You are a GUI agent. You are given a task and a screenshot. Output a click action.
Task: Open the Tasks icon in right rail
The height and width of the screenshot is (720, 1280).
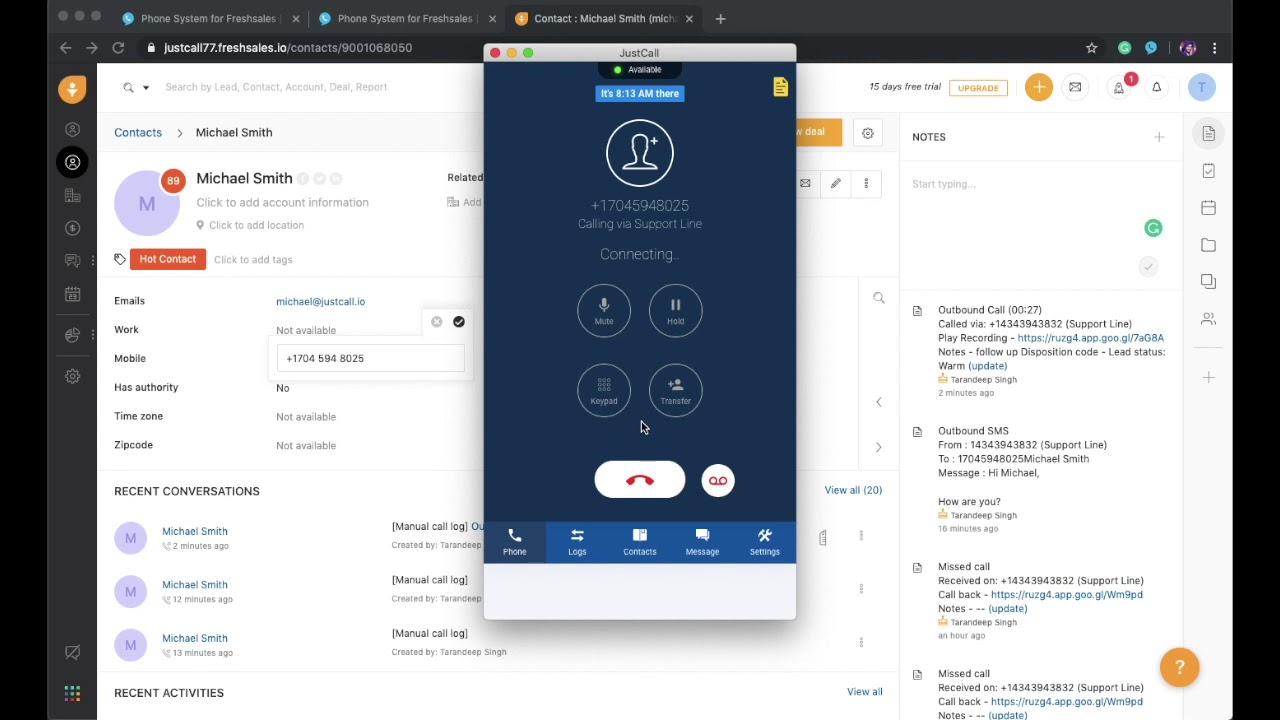click(1209, 171)
